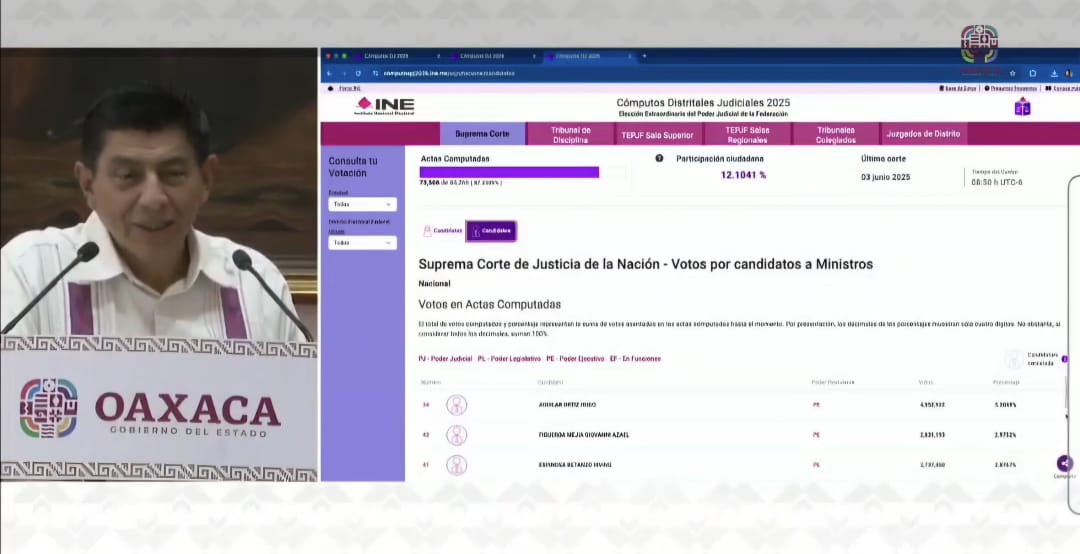Click the browser downloads icon
The height and width of the screenshot is (554, 1080).
1054,73
